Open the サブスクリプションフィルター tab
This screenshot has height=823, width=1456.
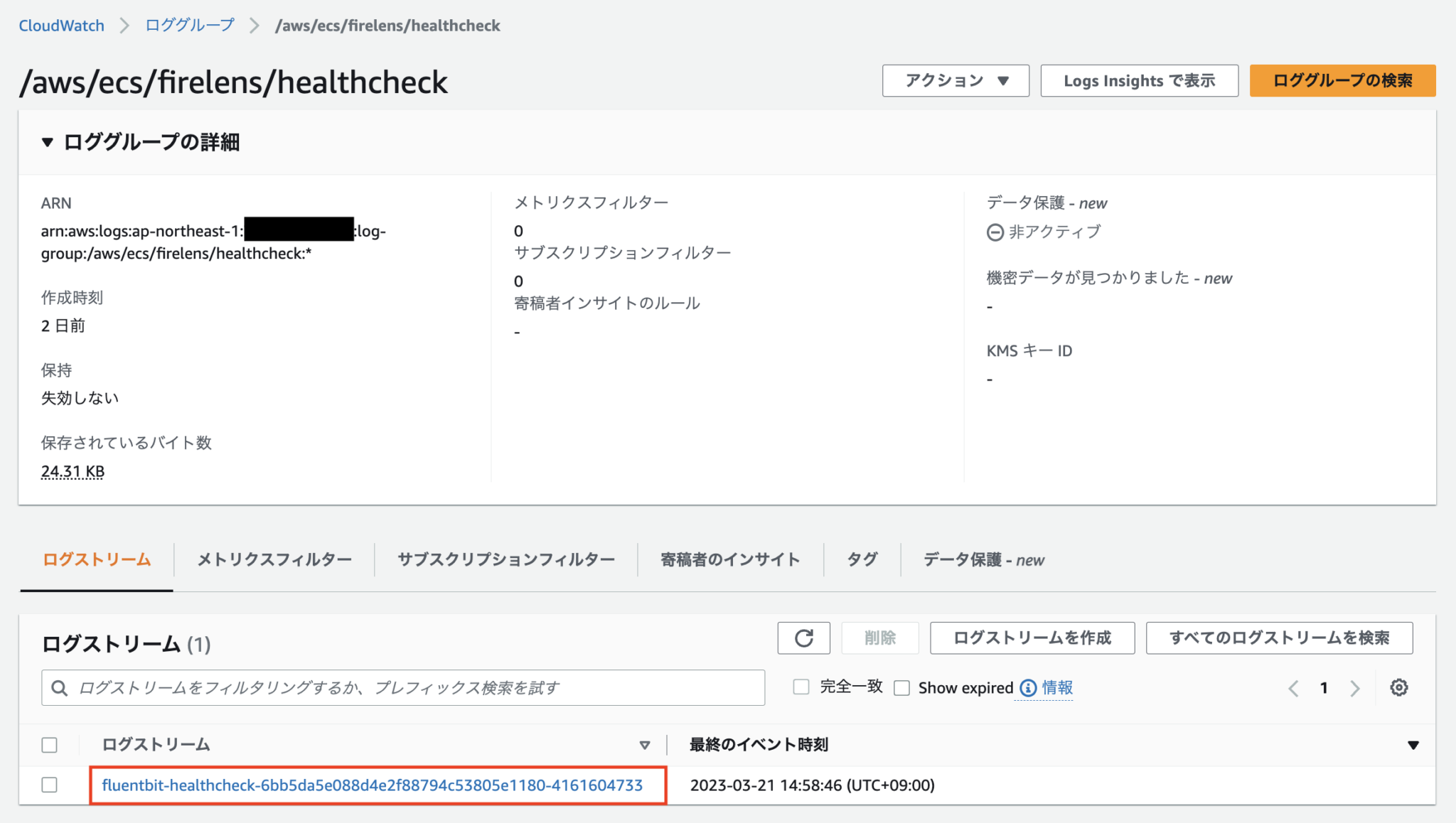point(506,559)
